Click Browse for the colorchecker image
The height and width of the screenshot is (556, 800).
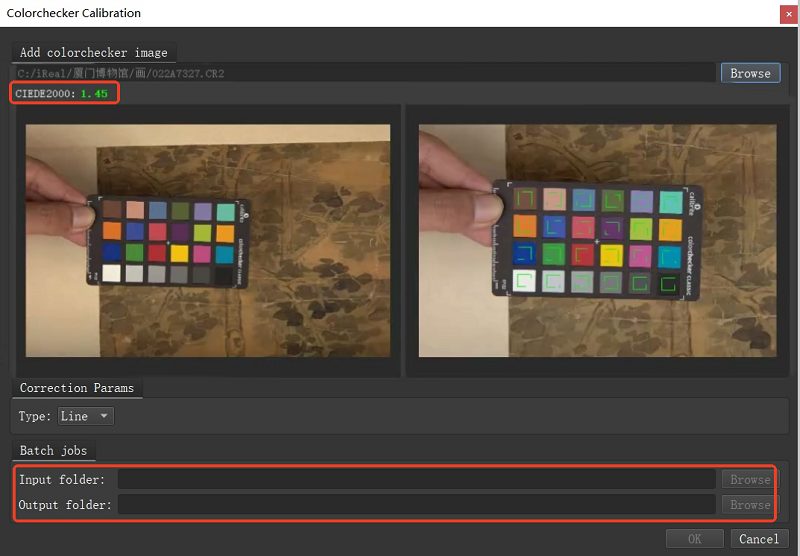click(750, 73)
